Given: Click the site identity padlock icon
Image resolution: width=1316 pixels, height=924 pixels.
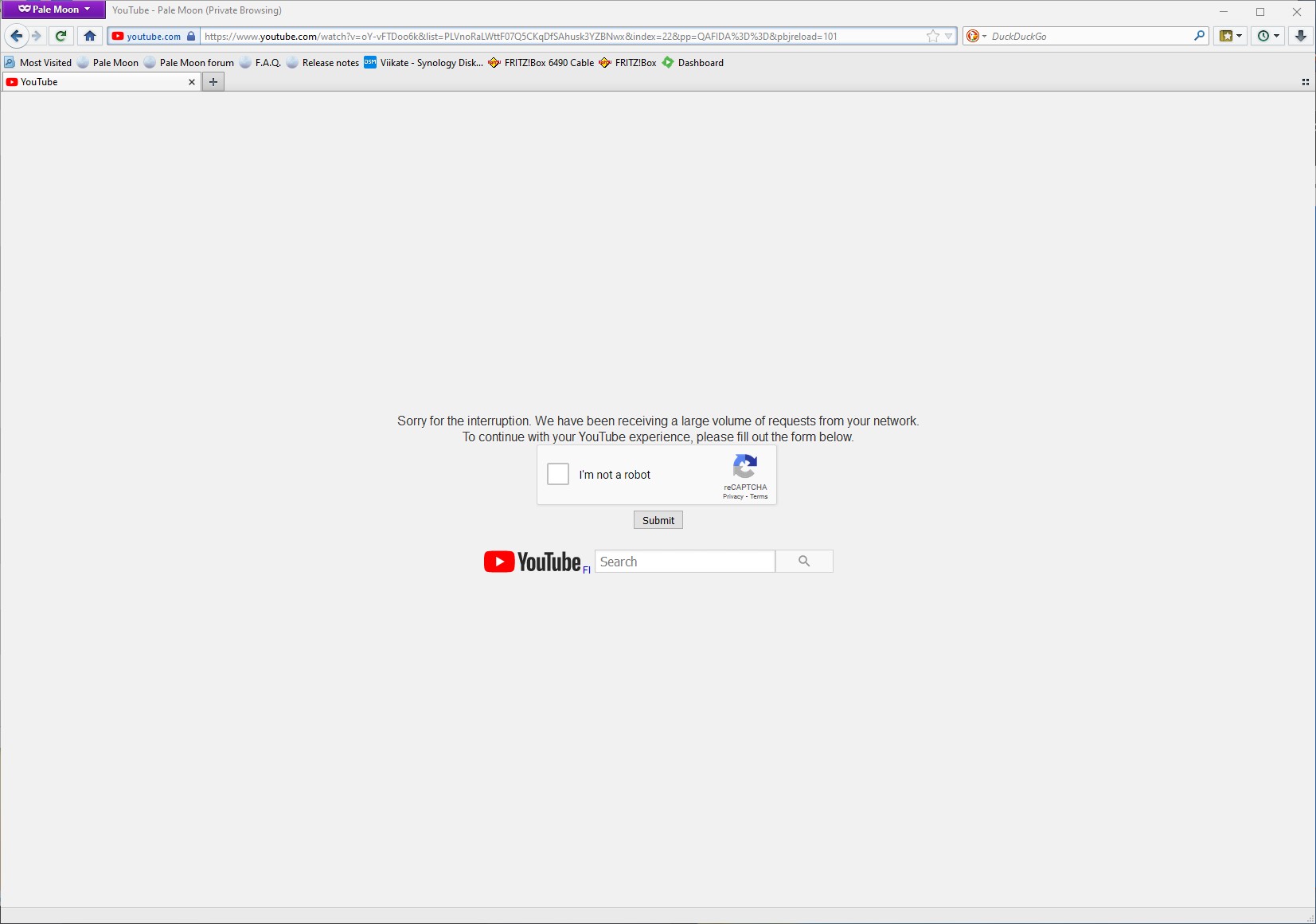Looking at the screenshot, I should pos(190,36).
